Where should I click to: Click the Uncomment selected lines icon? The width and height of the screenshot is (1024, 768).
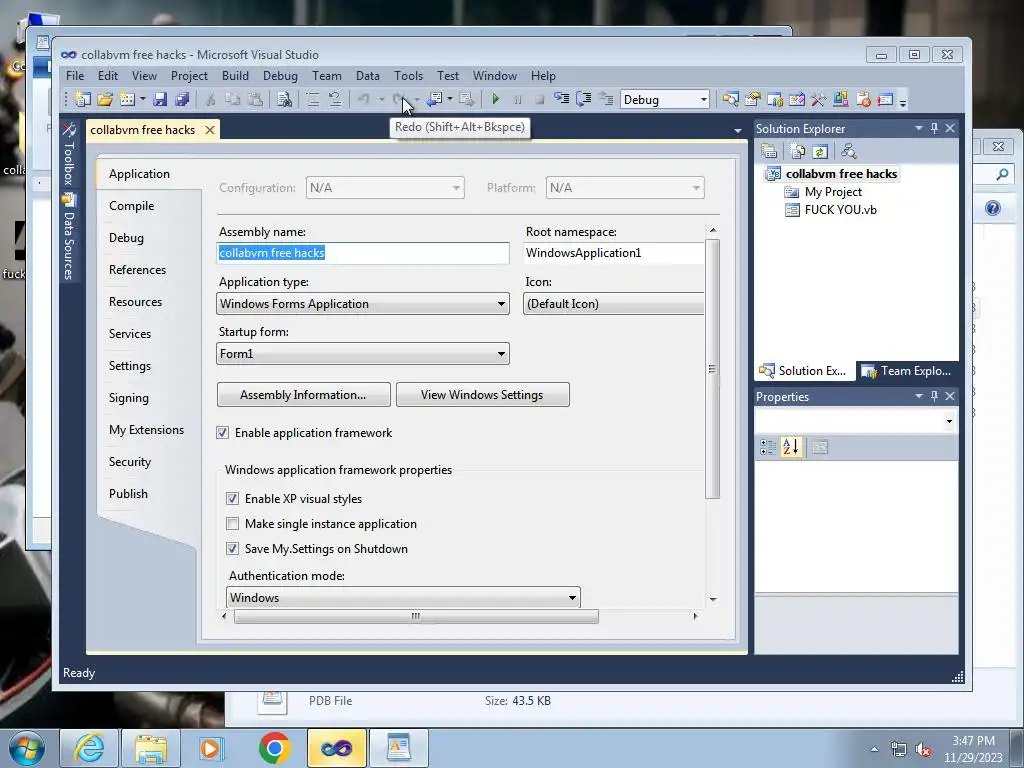point(335,99)
